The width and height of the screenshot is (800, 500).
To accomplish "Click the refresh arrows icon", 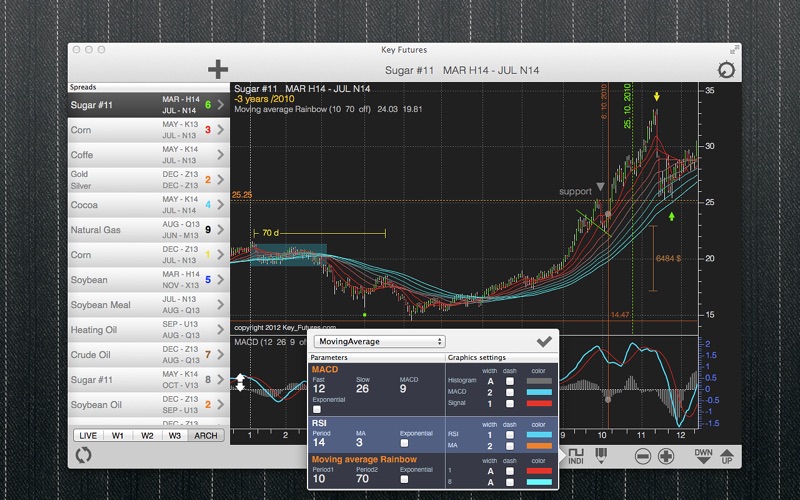I will (x=84, y=455).
